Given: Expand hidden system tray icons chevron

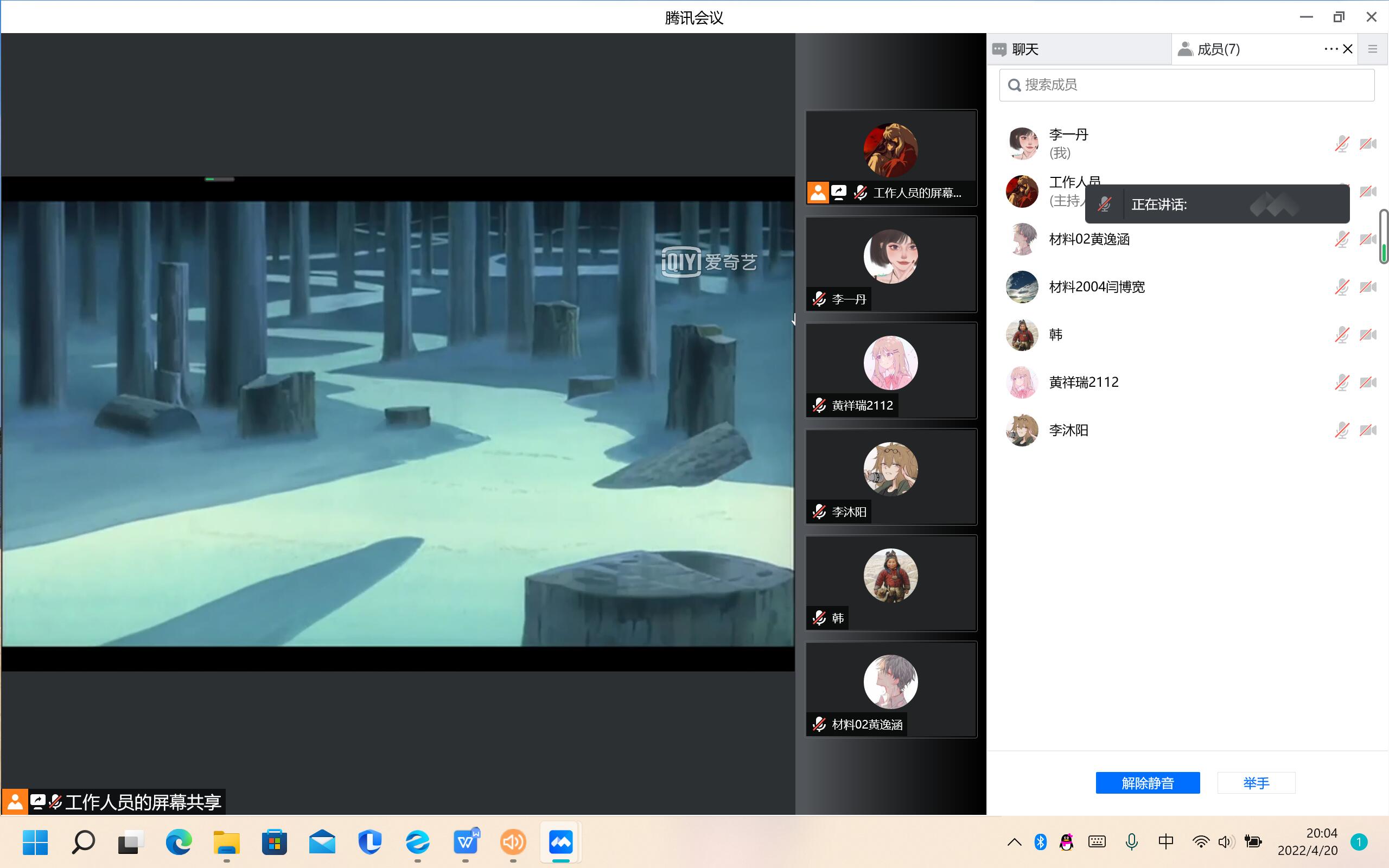Looking at the screenshot, I should click(1014, 842).
